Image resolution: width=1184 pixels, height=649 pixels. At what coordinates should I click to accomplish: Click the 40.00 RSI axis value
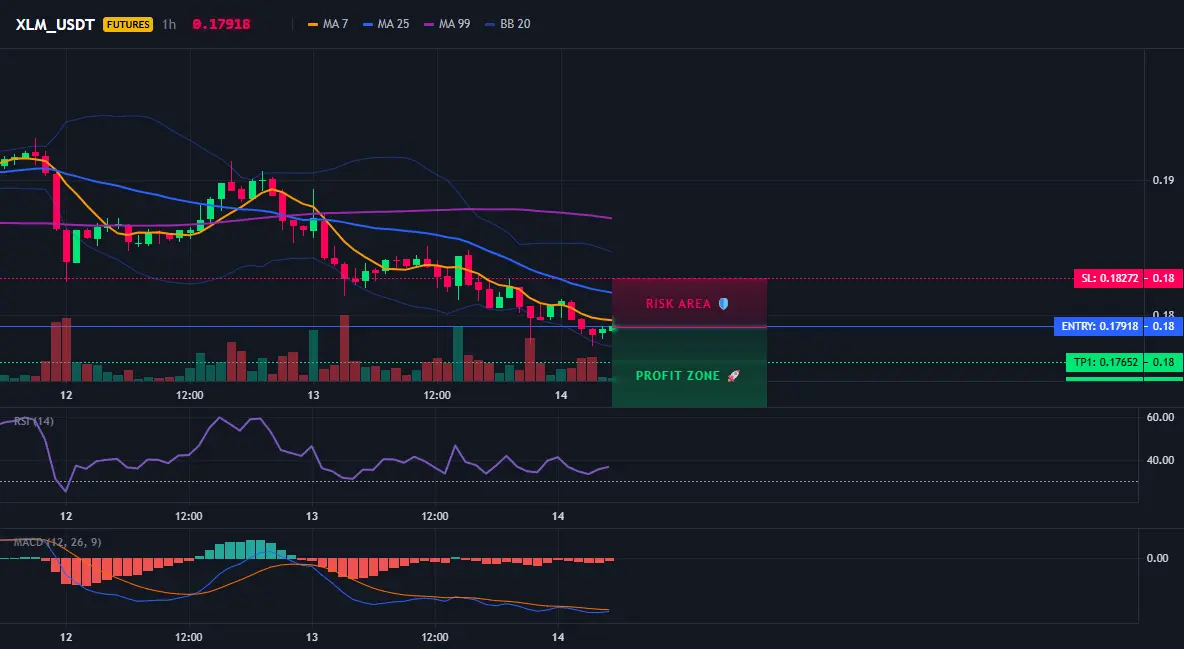(1161, 460)
